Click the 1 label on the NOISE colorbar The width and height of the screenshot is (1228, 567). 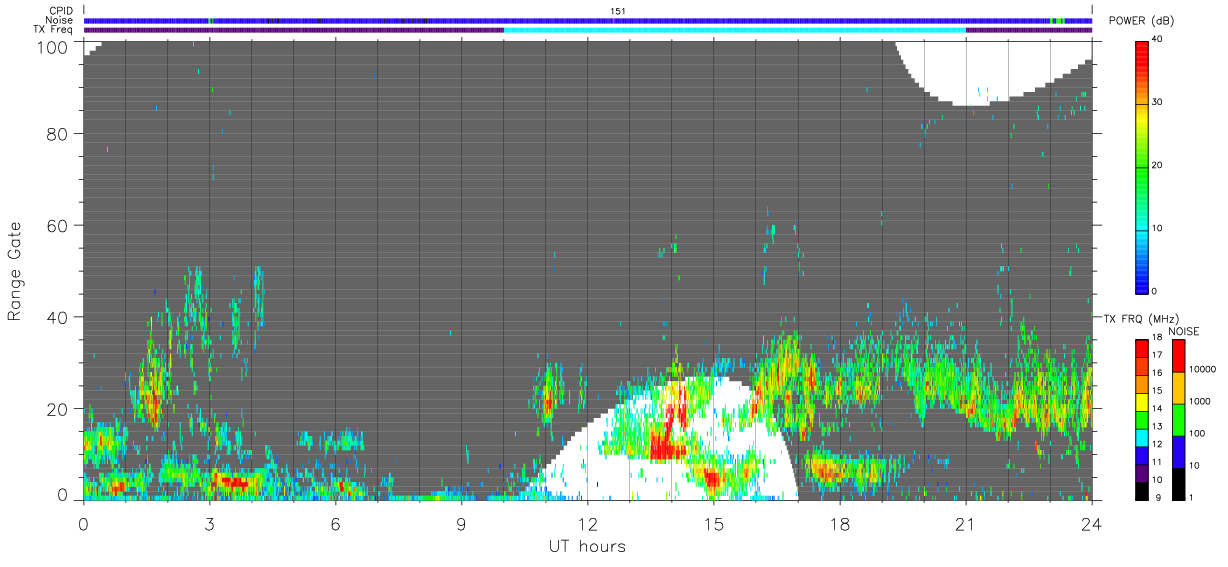click(1192, 498)
